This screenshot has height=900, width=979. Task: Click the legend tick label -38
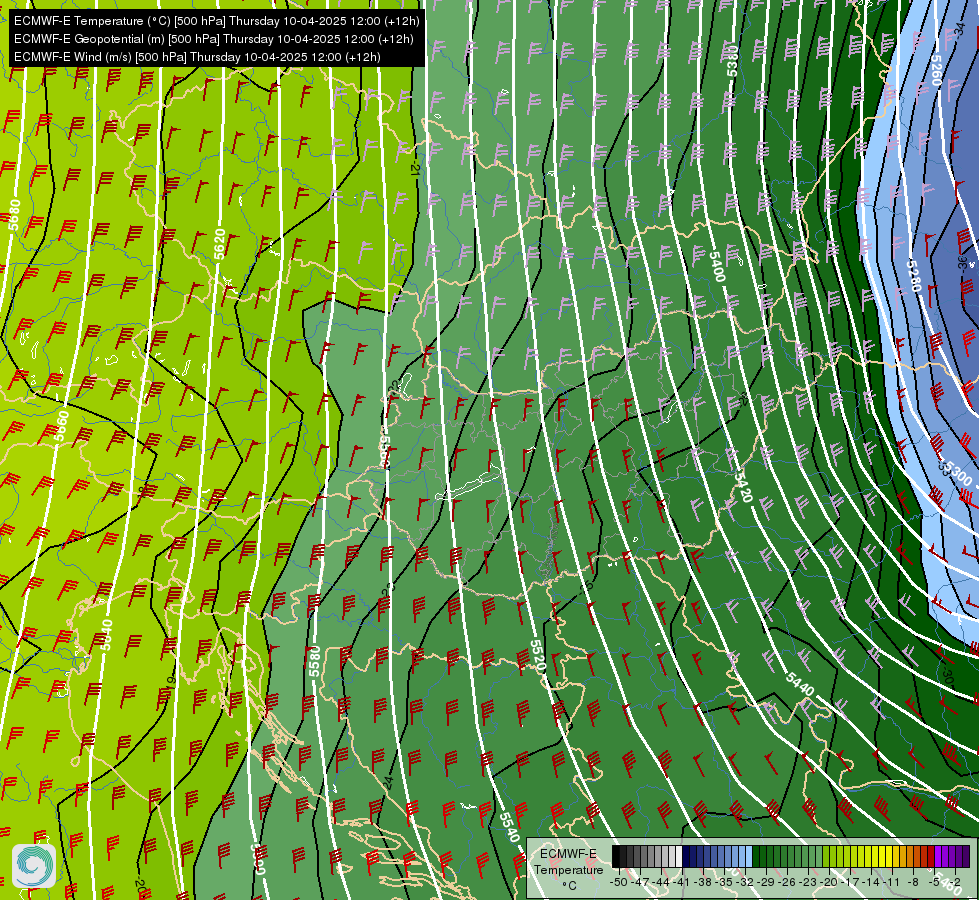[702, 882]
